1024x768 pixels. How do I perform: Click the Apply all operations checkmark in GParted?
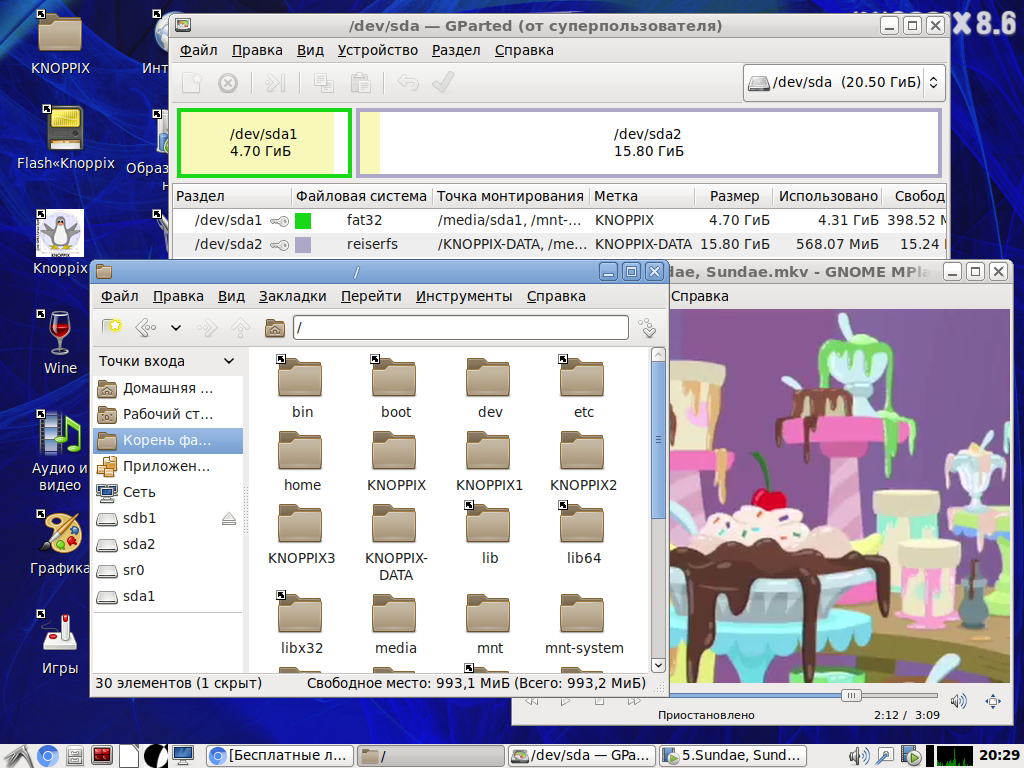pyautogui.click(x=443, y=83)
